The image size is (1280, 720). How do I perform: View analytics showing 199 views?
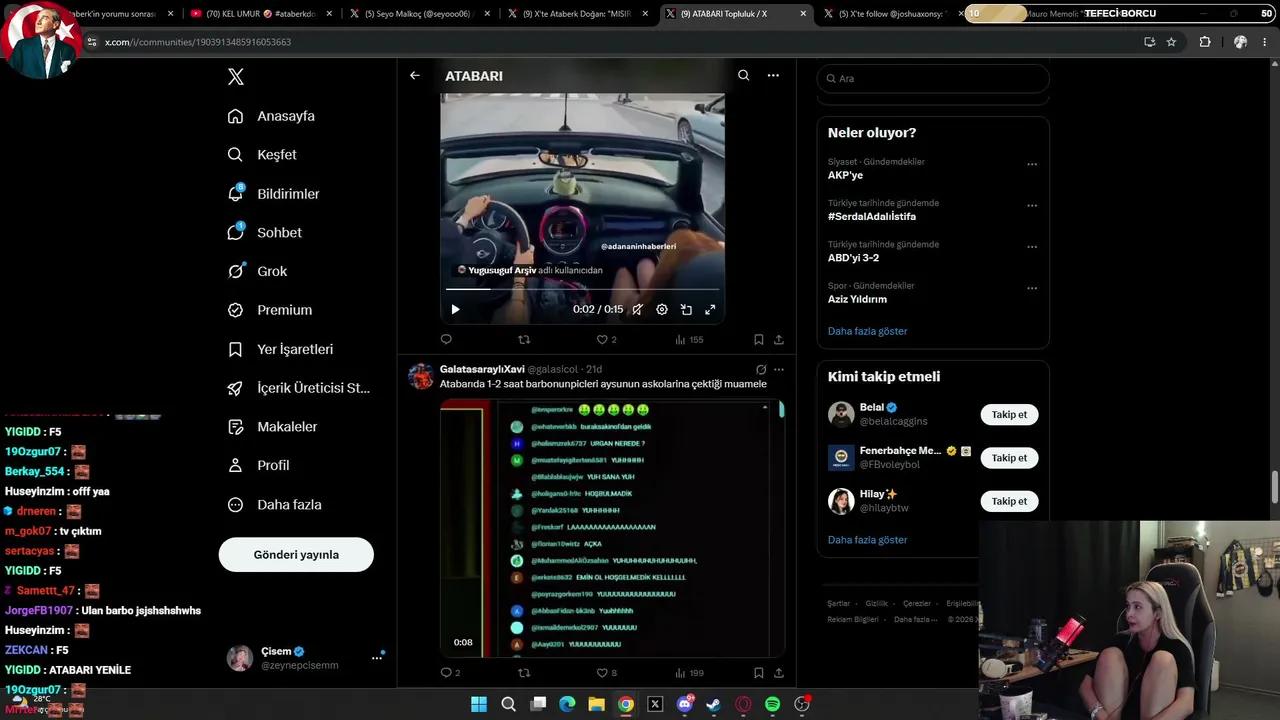click(x=689, y=673)
